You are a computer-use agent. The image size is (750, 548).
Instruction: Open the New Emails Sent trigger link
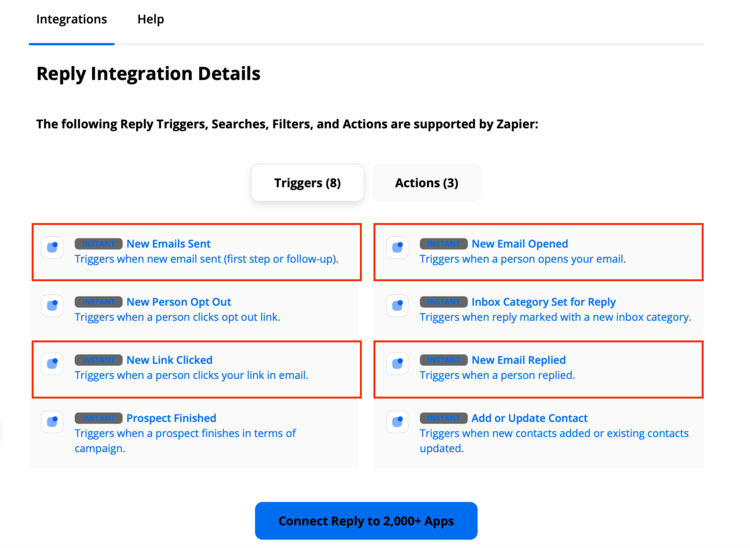point(168,244)
